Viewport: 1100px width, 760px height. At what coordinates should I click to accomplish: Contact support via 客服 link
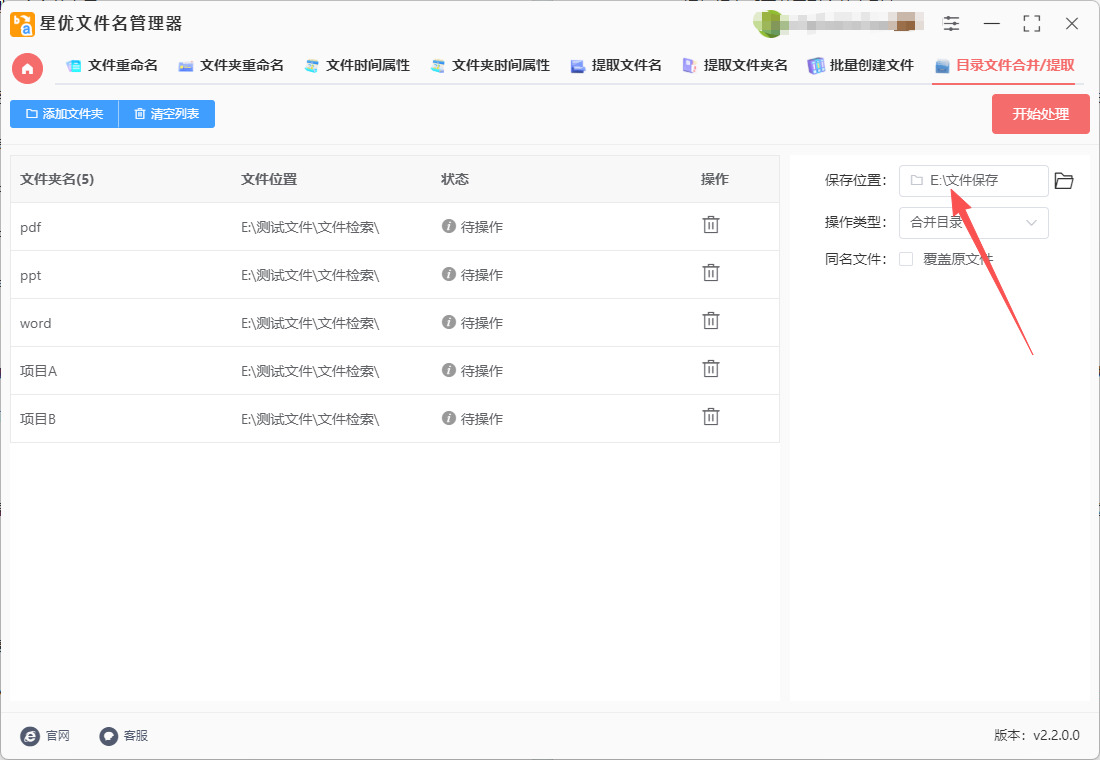124,736
